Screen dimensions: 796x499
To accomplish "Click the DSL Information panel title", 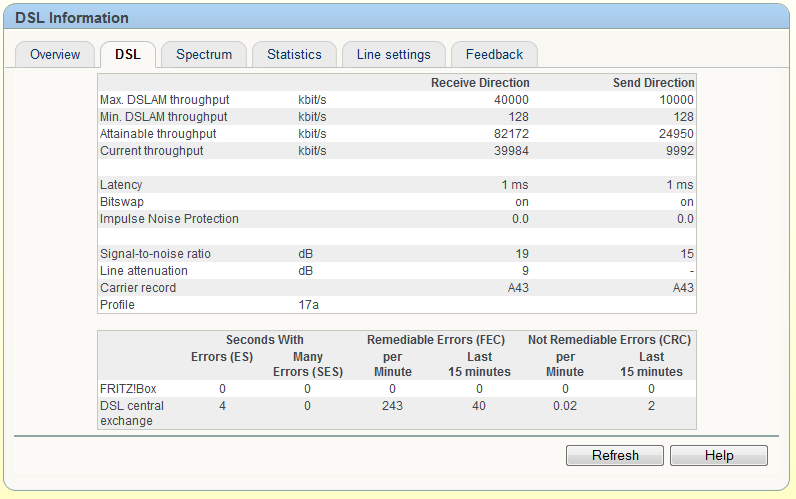I will point(72,18).
